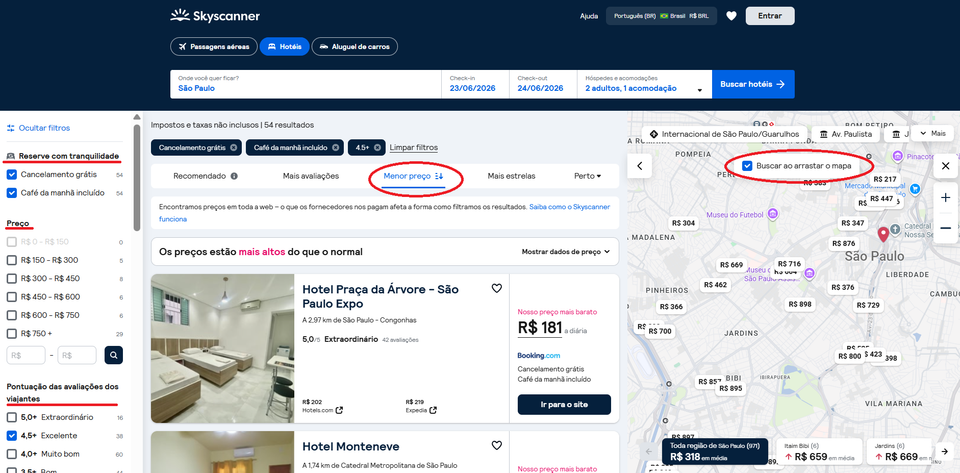Advance region carousel with right arrow
This screenshot has height=473, width=960.
click(945, 452)
